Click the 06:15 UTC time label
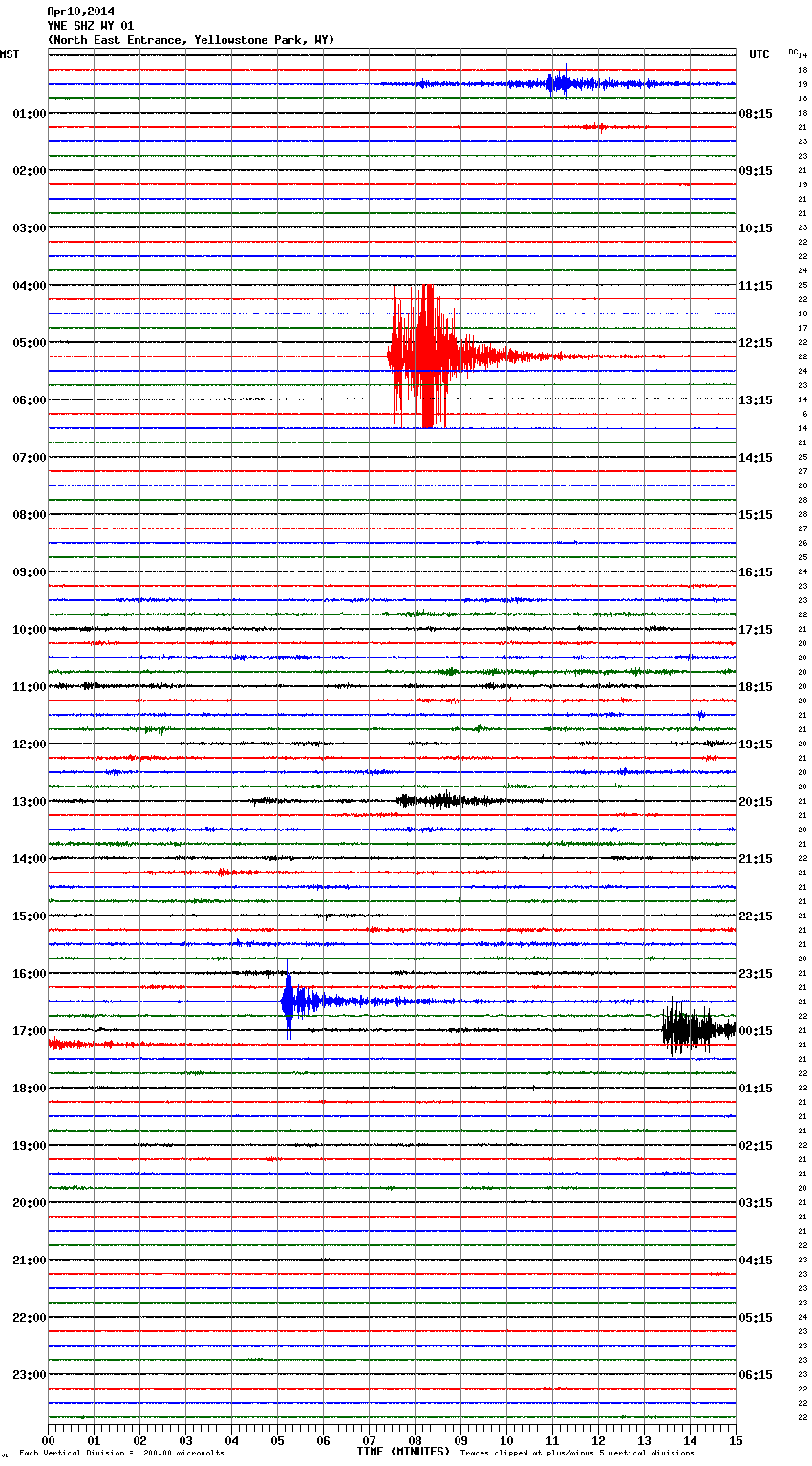The width and height of the screenshot is (812, 1466). click(756, 1375)
